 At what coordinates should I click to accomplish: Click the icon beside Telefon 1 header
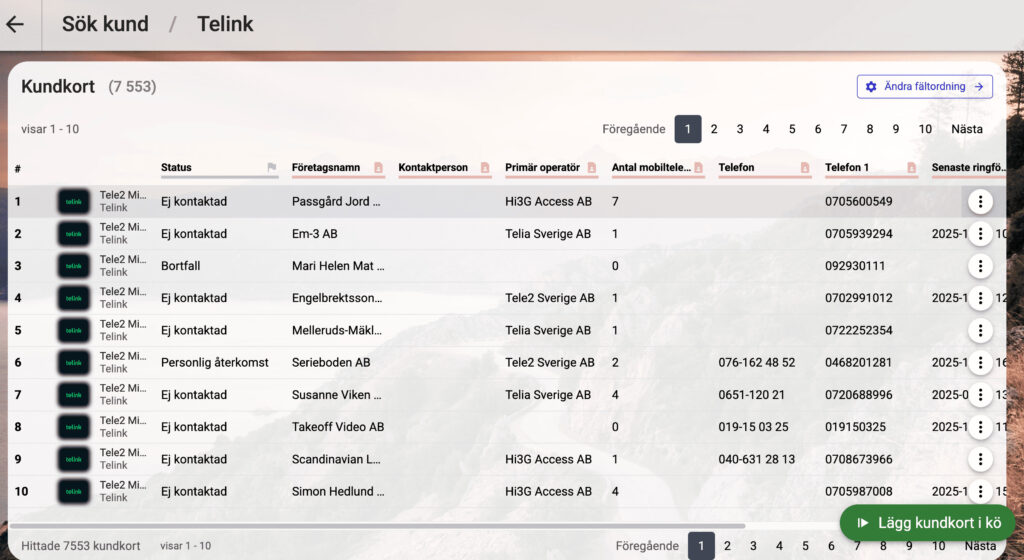point(911,168)
